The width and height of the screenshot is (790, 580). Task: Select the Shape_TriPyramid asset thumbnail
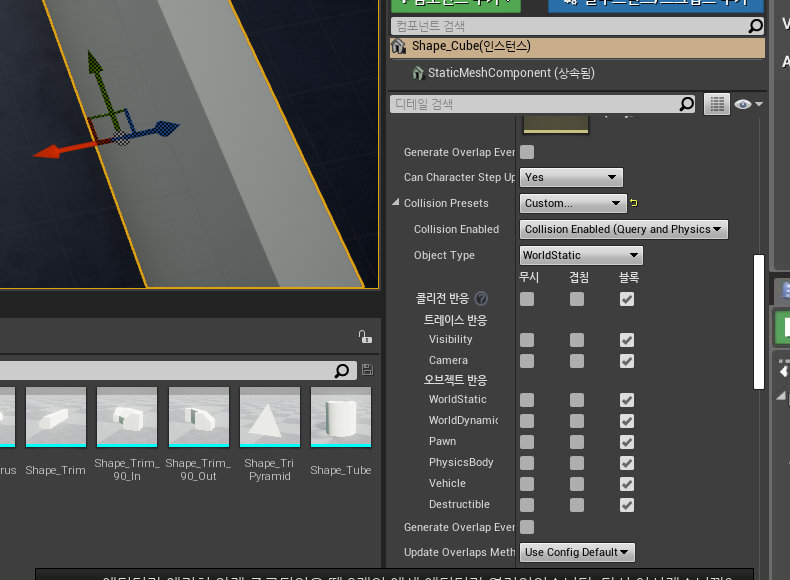270,417
